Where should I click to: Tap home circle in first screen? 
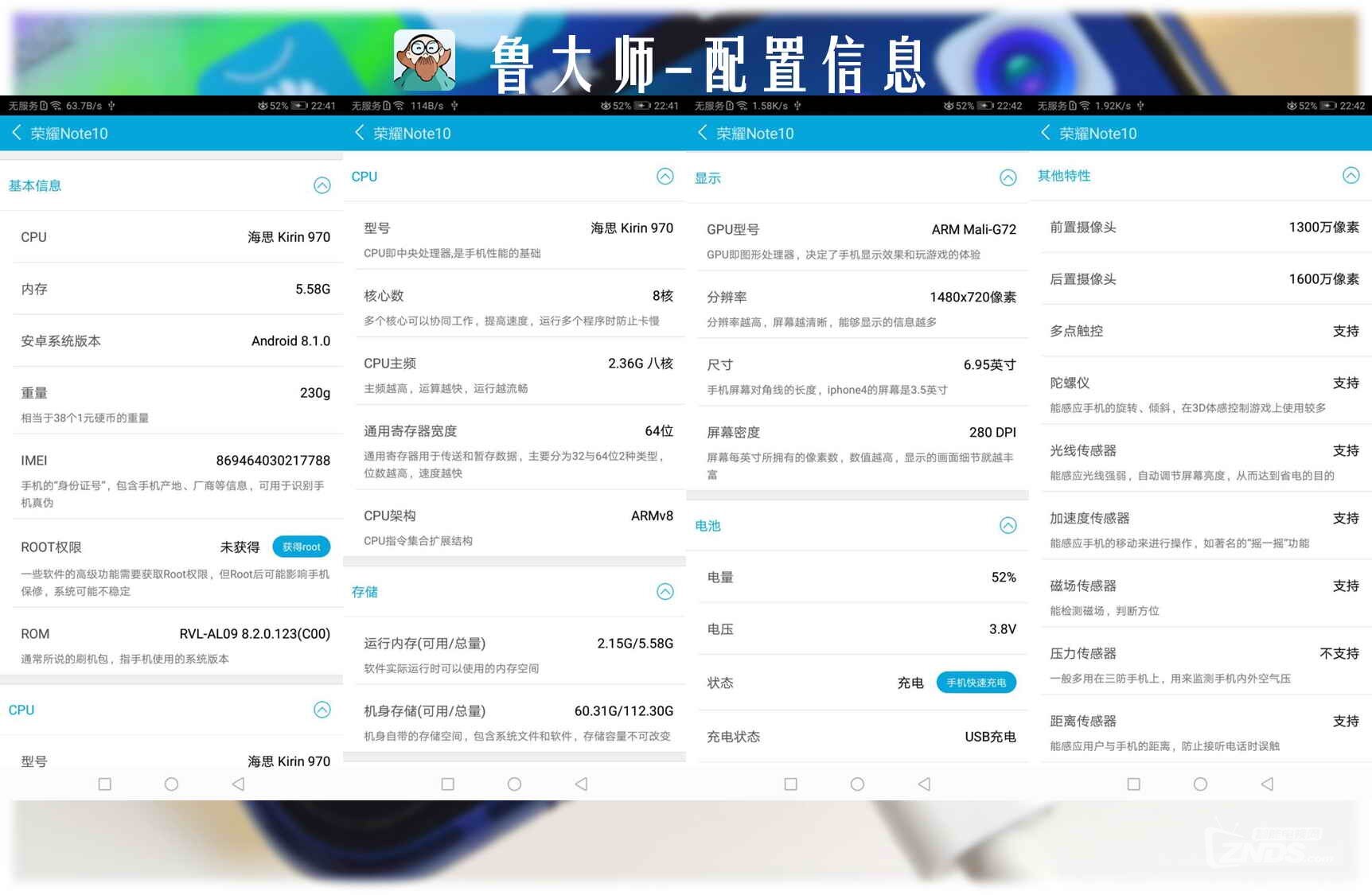click(x=171, y=784)
